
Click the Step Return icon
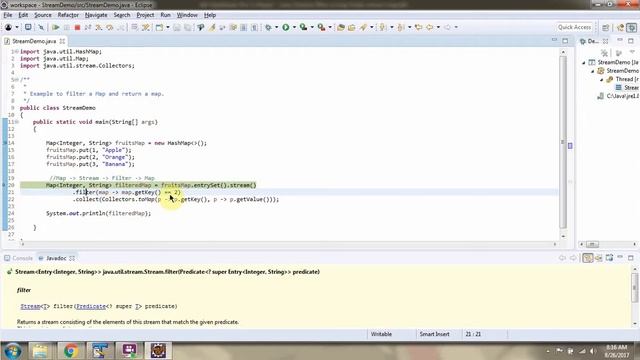[121, 27]
